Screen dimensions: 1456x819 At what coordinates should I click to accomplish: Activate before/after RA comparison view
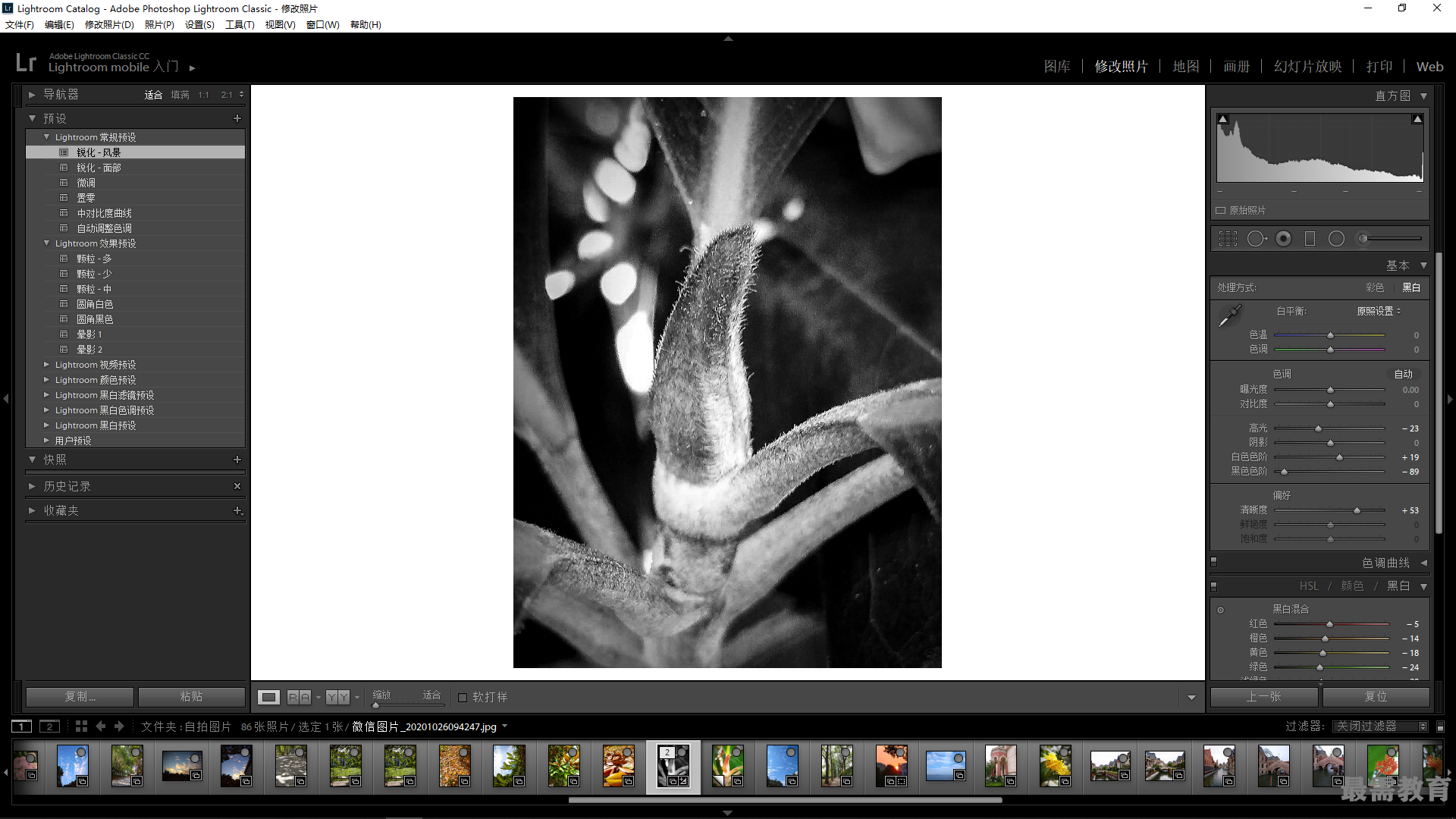pos(299,697)
